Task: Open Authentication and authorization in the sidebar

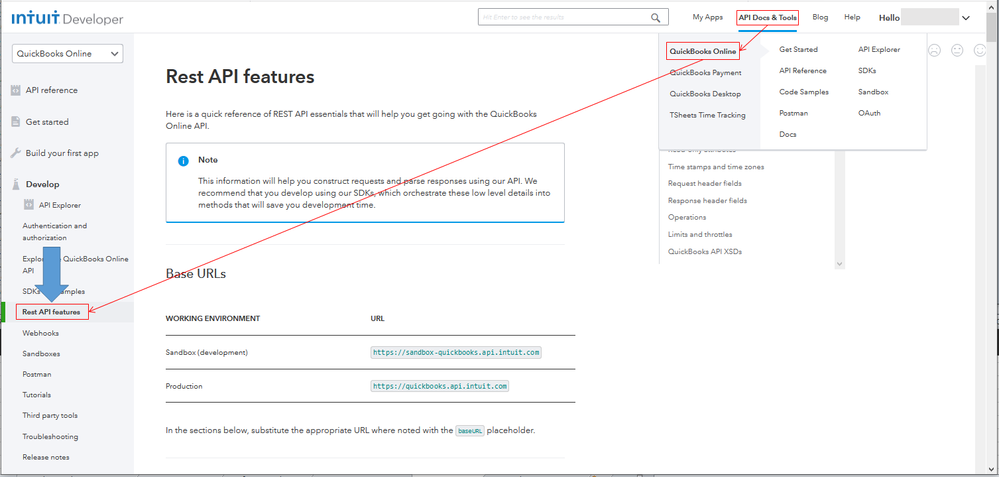Action: click(x=55, y=232)
